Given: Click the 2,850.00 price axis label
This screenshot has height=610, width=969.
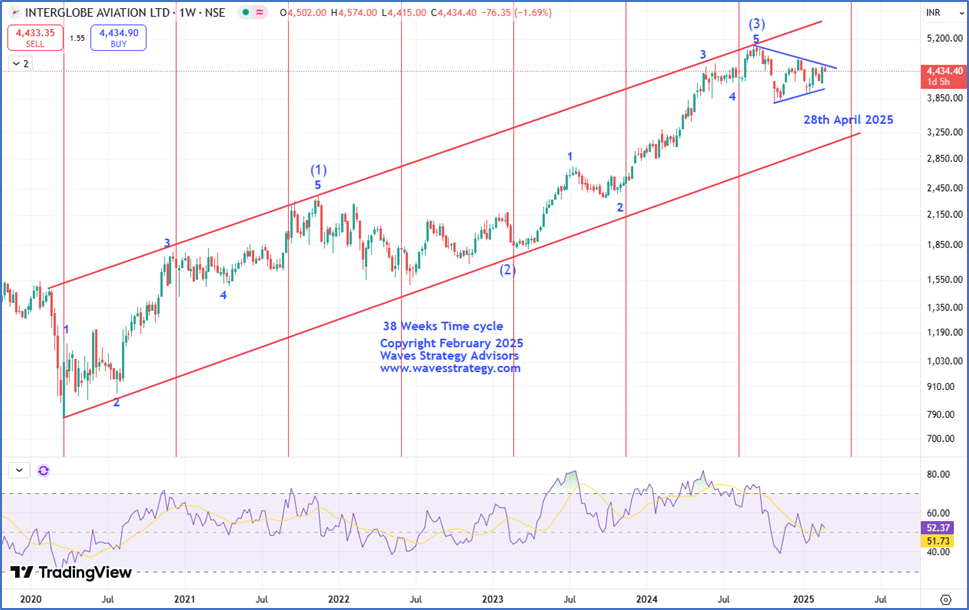Looking at the screenshot, I should tap(945, 159).
